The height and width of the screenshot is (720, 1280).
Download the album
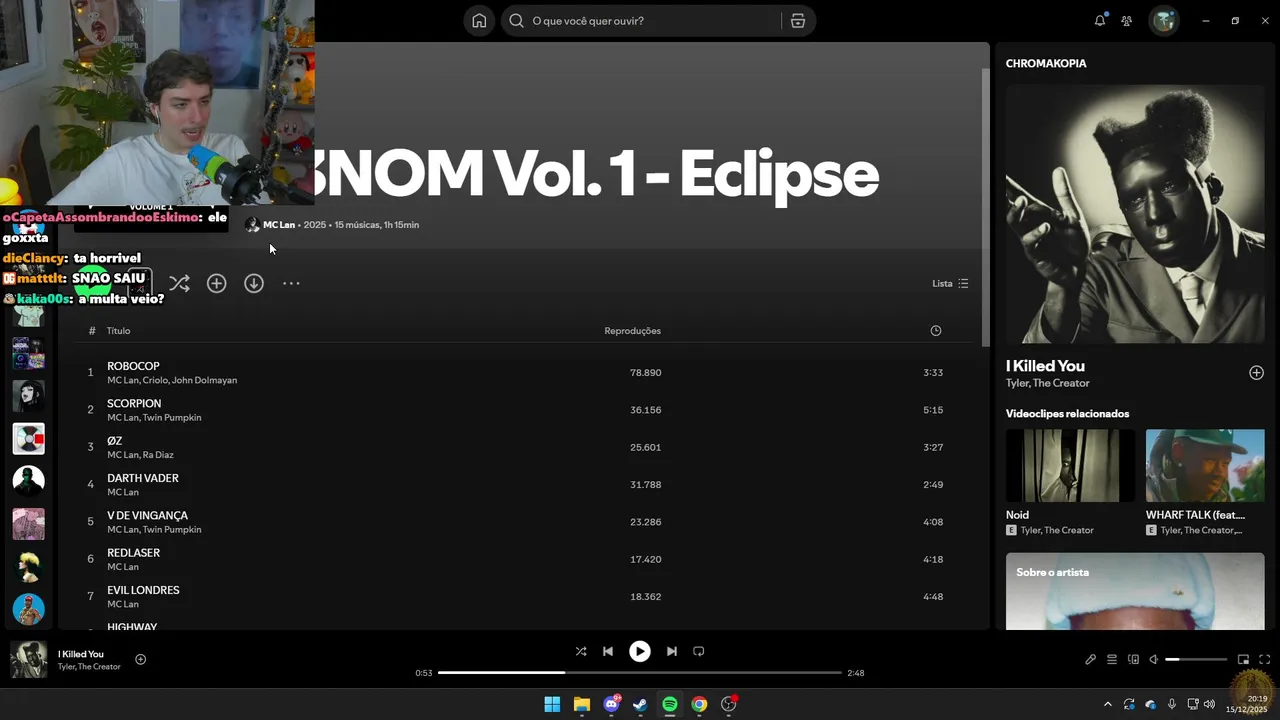click(x=254, y=284)
